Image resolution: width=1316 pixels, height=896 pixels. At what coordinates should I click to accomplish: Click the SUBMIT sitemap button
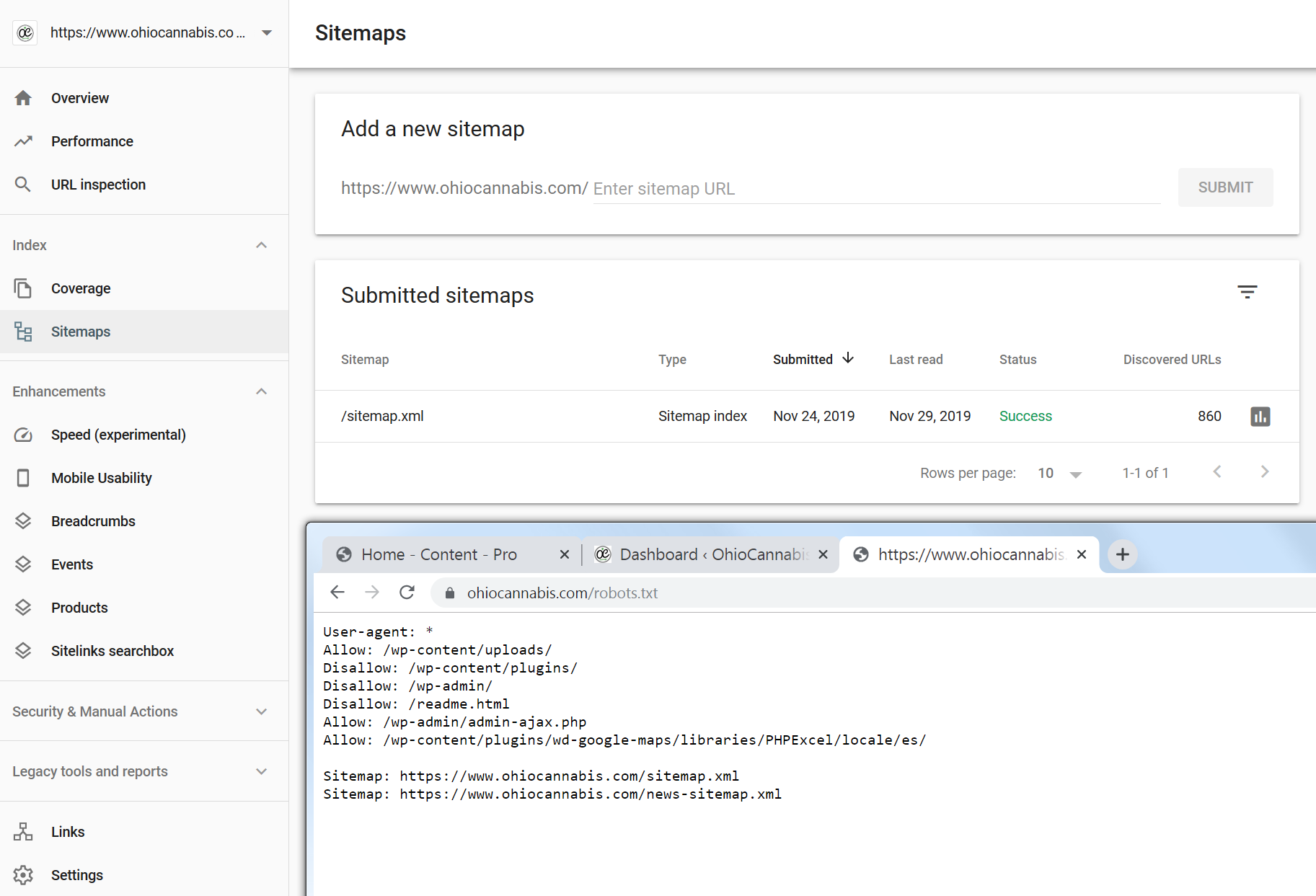click(x=1226, y=187)
